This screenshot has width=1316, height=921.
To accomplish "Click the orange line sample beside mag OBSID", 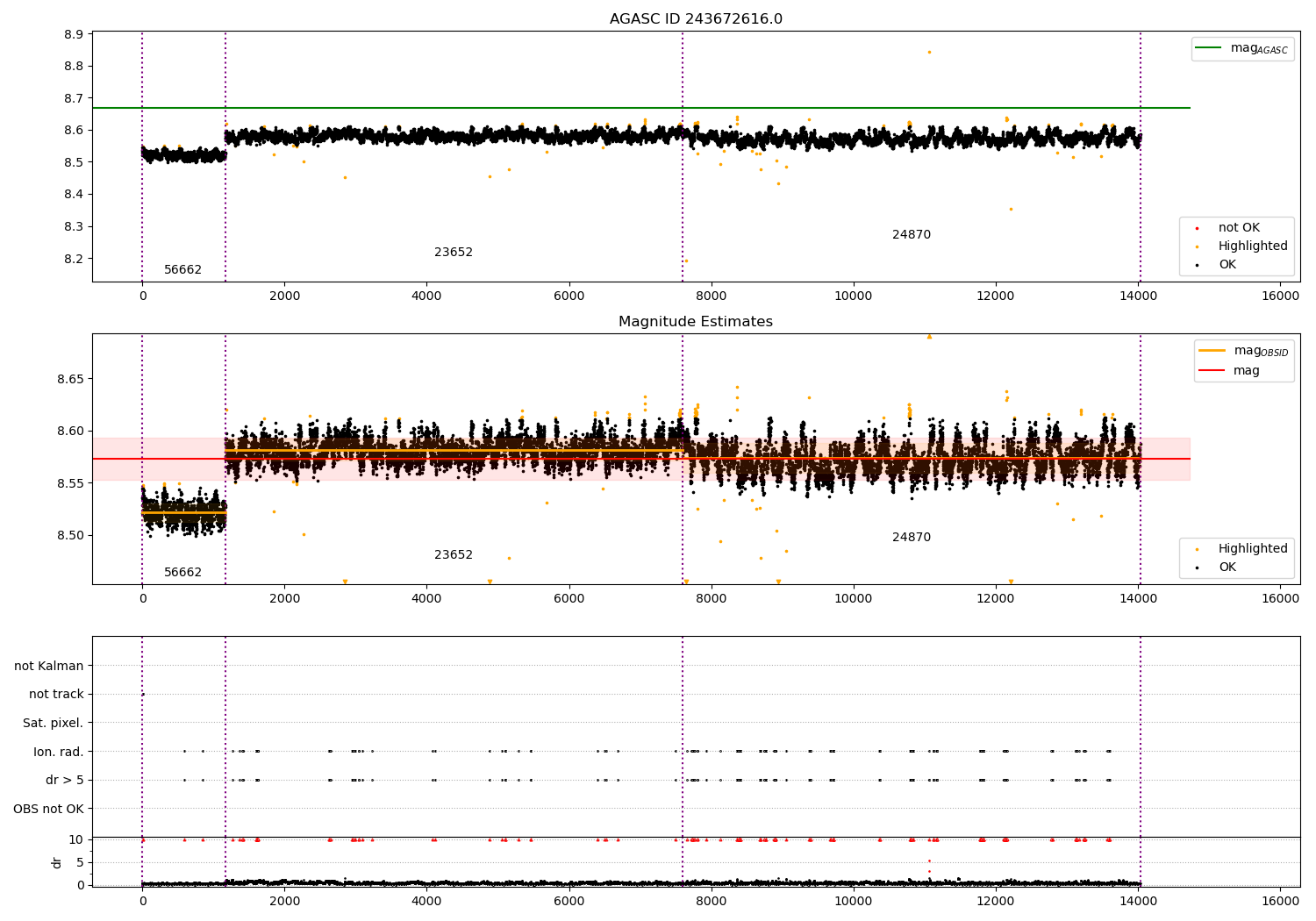I will tap(1212, 350).
